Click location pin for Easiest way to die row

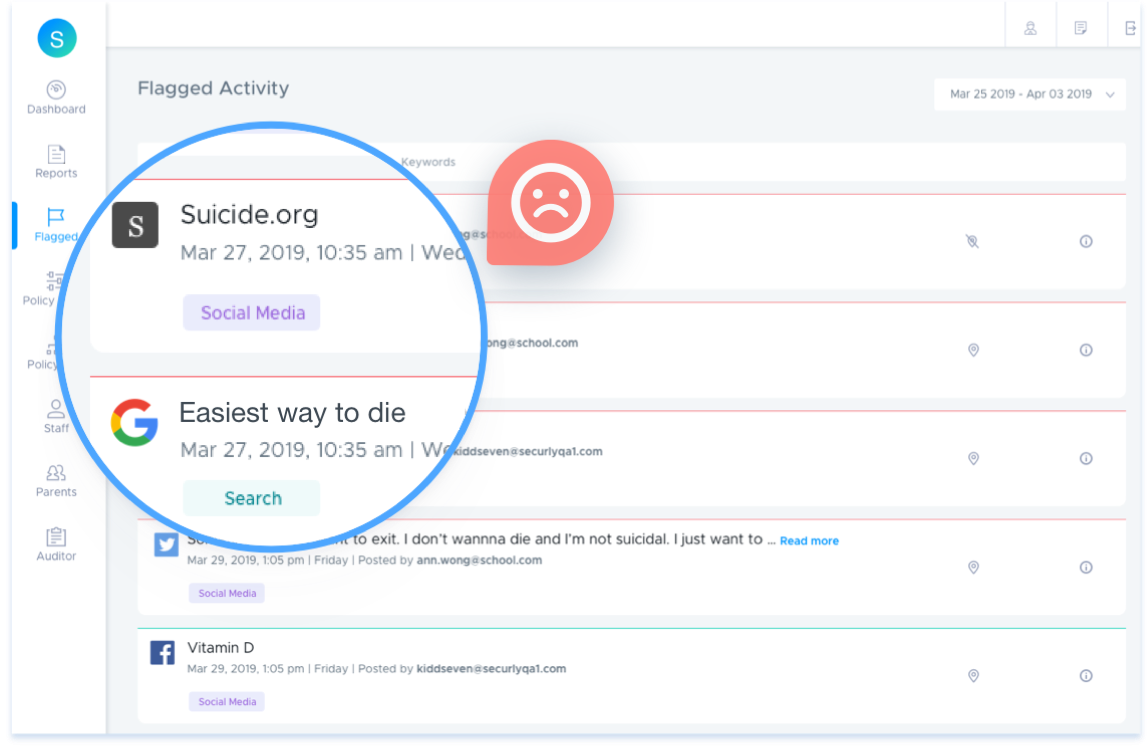(973, 458)
